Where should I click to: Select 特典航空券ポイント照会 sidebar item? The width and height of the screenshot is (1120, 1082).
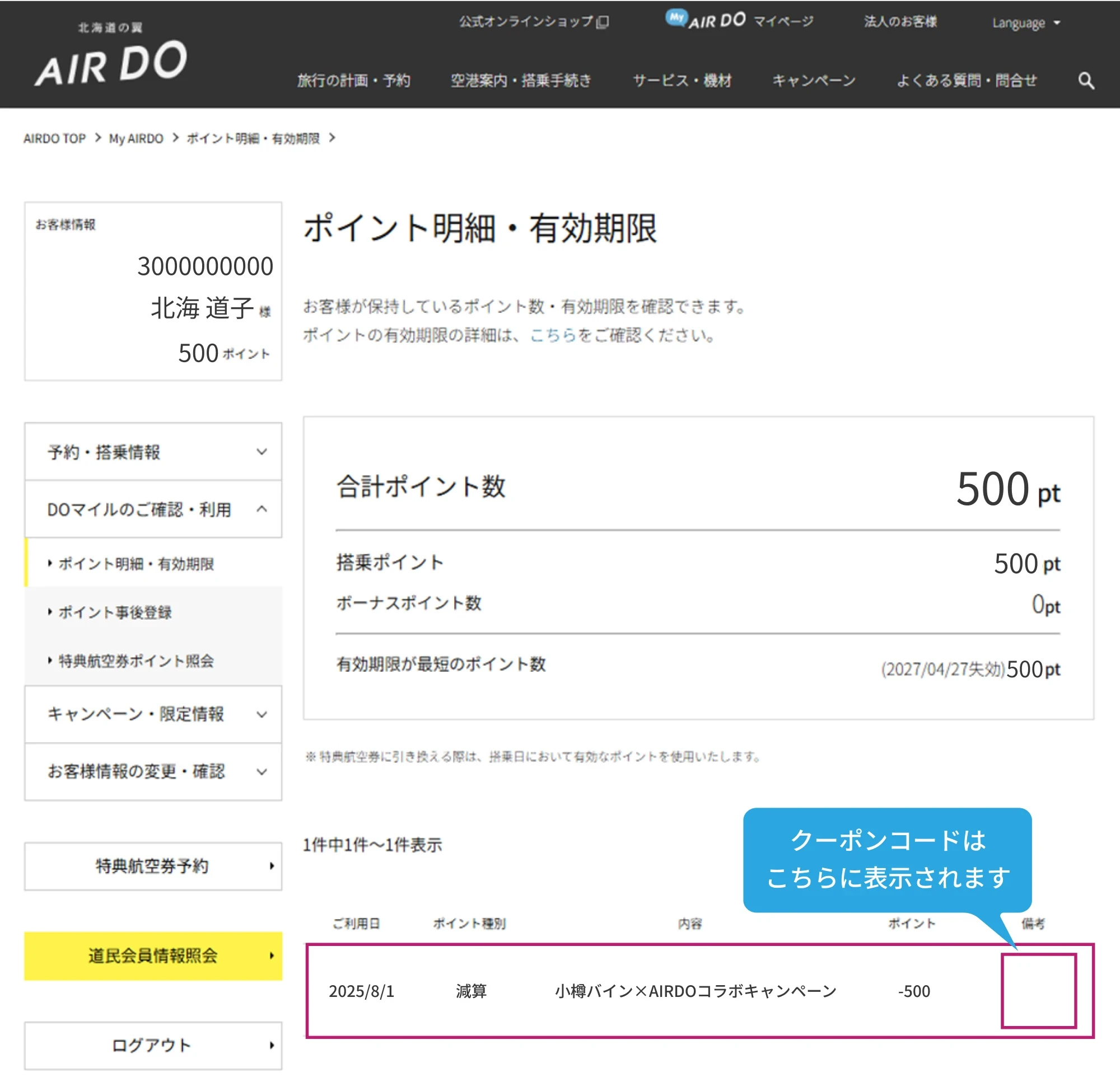(x=136, y=661)
